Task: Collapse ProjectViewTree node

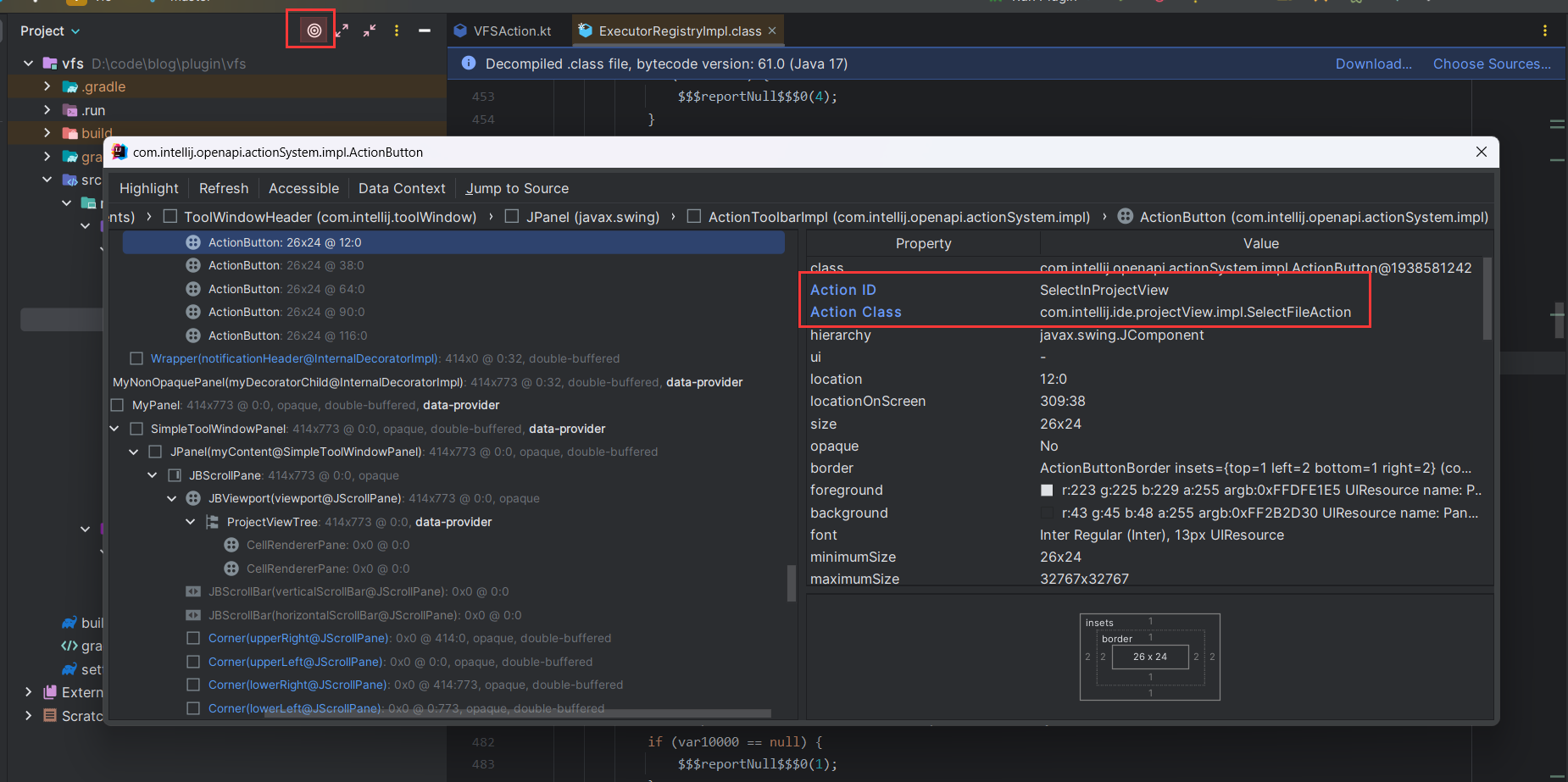Action: [x=191, y=522]
